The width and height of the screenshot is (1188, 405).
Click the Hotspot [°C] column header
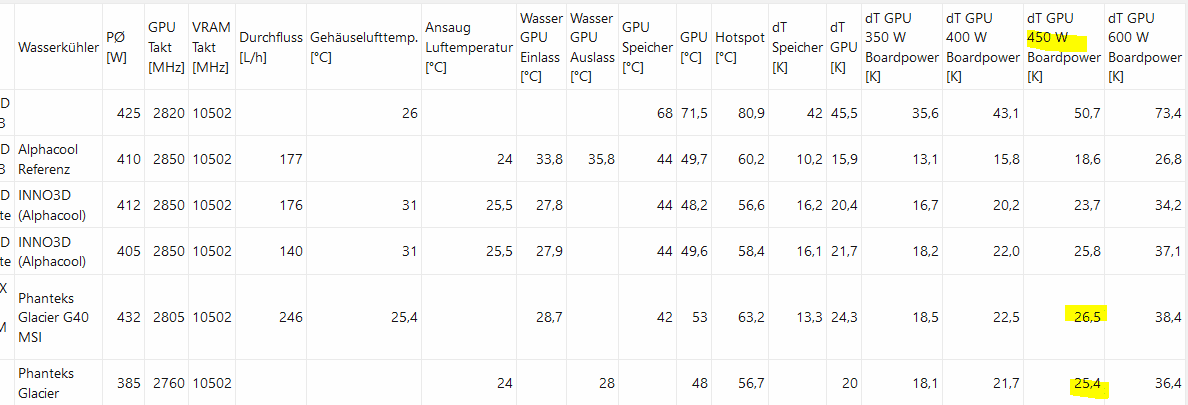[740, 47]
